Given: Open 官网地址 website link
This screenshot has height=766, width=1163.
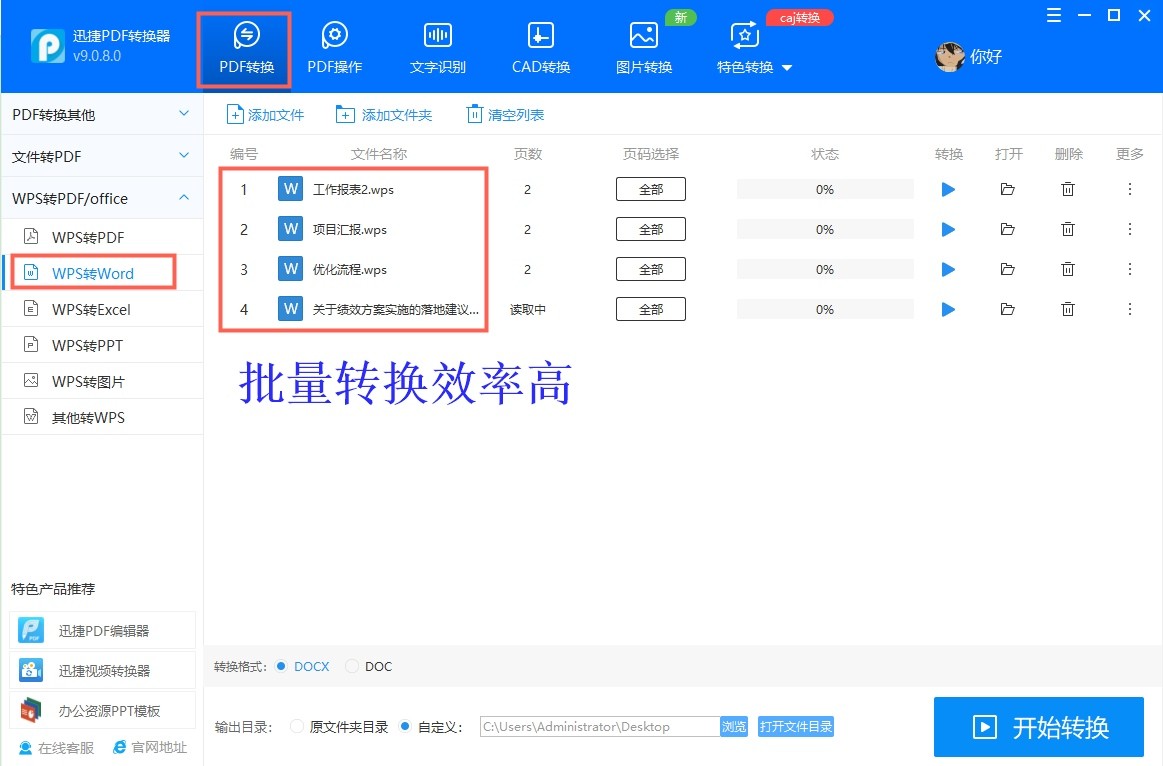Looking at the screenshot, I should 150,747.
